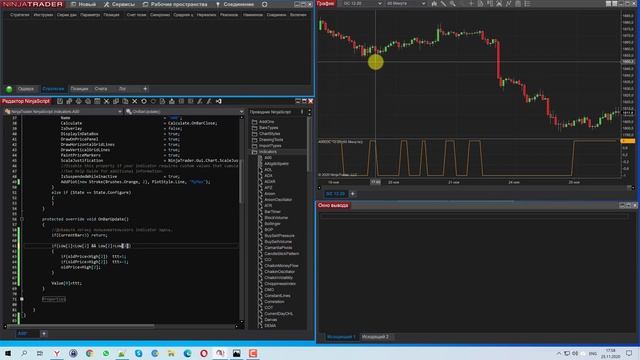Click the chart instrument tab below chart

click(335, 194)
